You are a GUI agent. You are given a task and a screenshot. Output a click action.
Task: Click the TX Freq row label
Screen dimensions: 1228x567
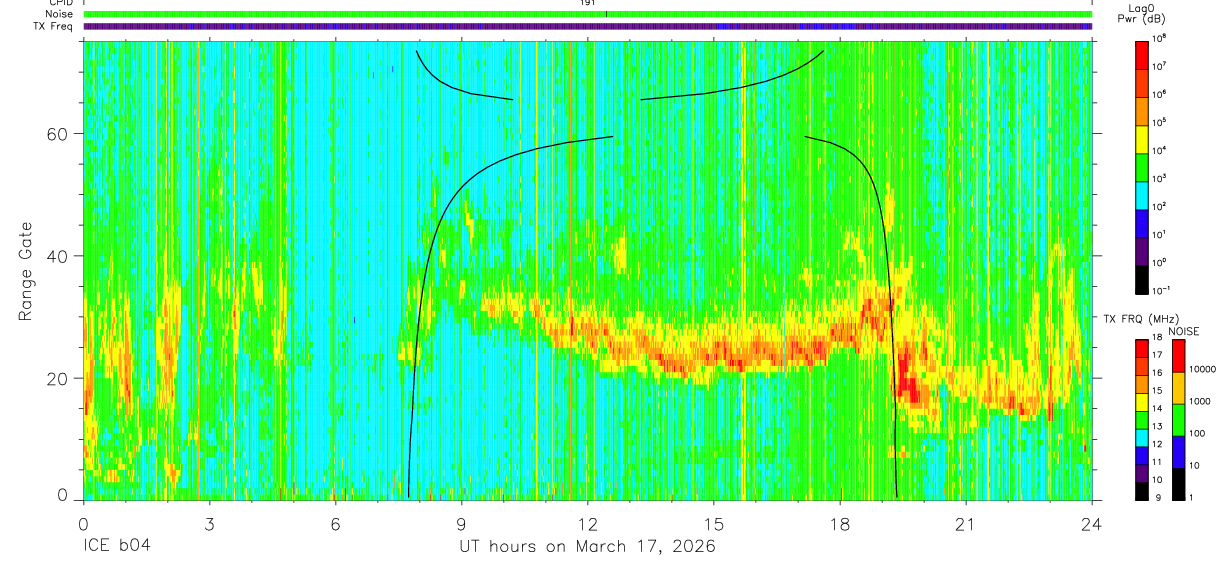[x=54, y=26]
